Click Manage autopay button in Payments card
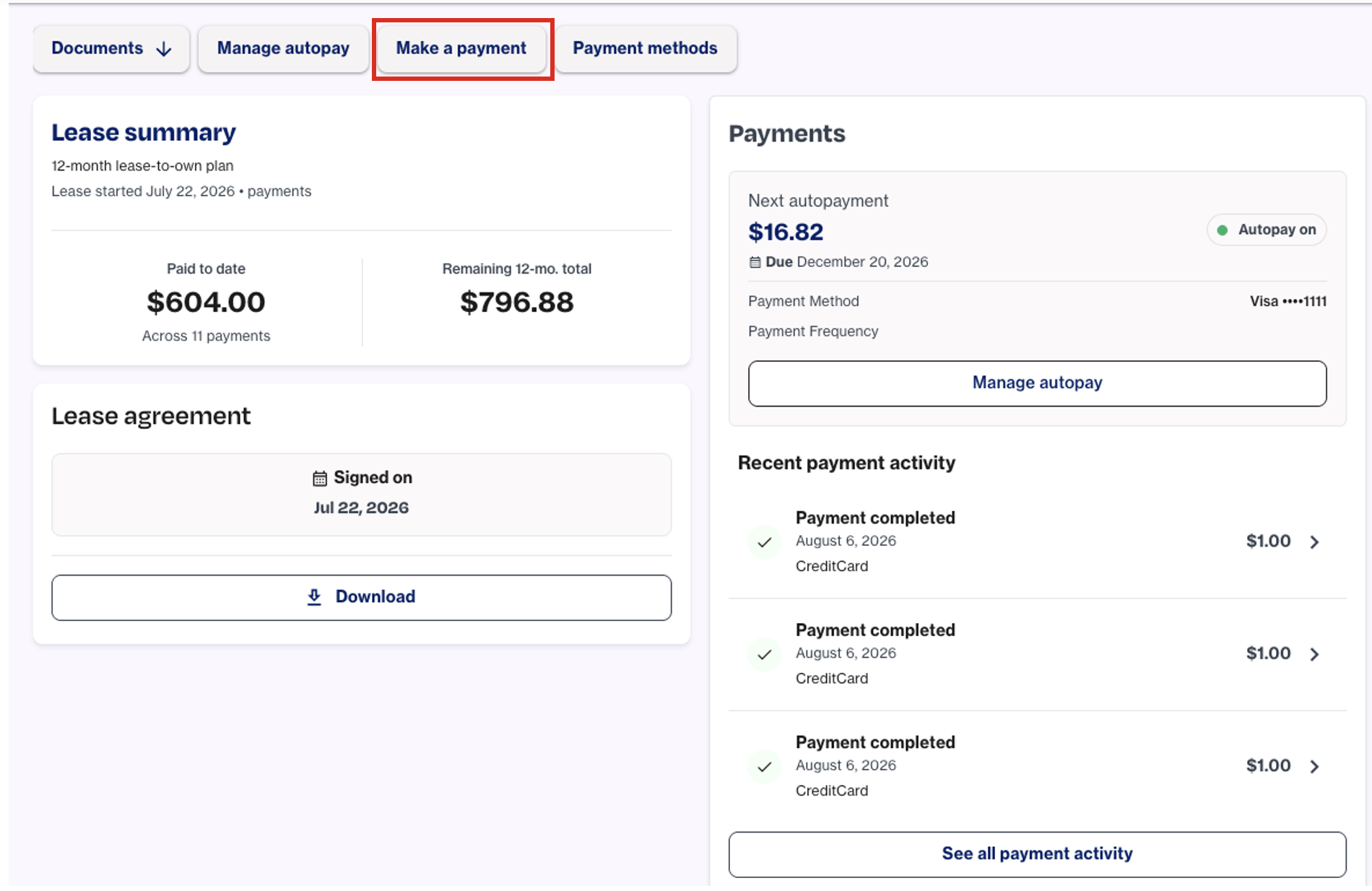 click(1037, 383)
